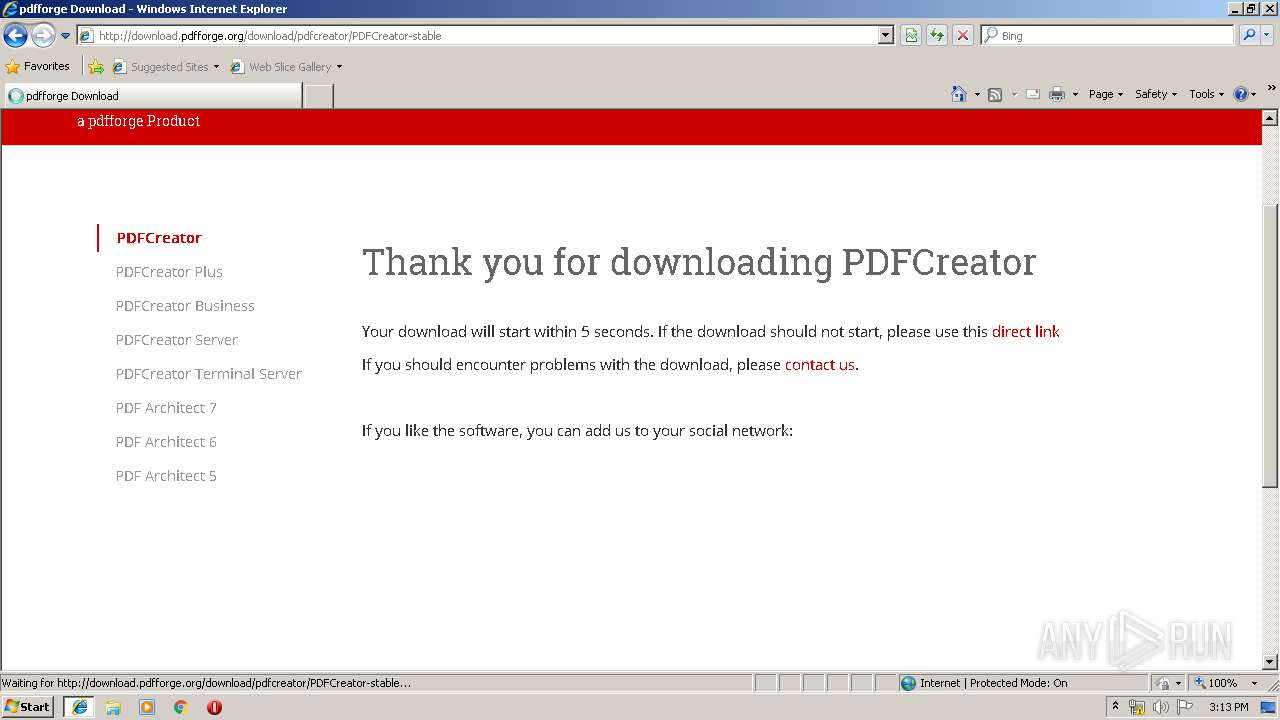This screenshot has height=720, width=1280.
Task: Open the Safety menu
Action: (x=1156, y=94)
